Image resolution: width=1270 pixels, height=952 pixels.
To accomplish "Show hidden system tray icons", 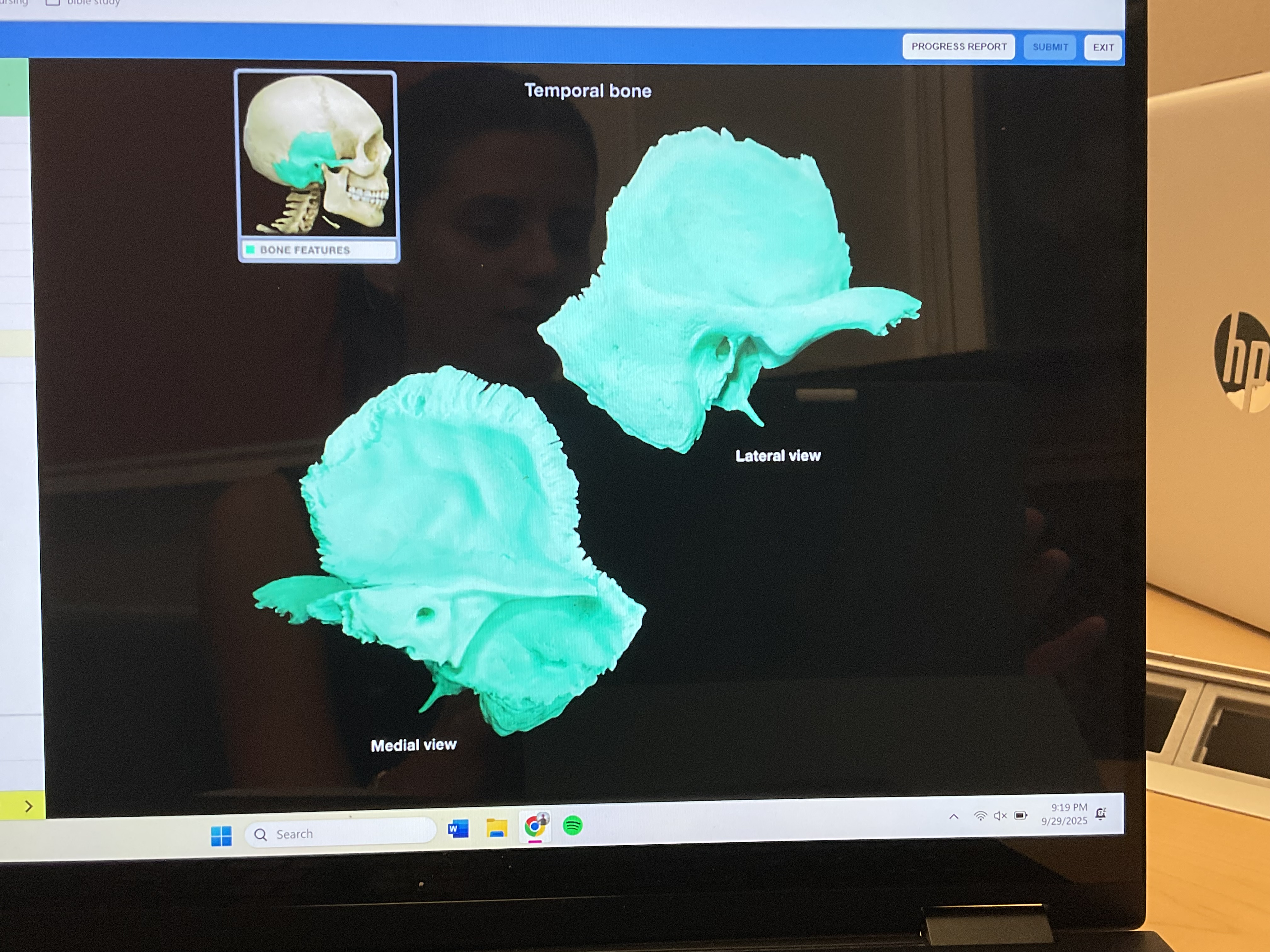I will point(954,817).
